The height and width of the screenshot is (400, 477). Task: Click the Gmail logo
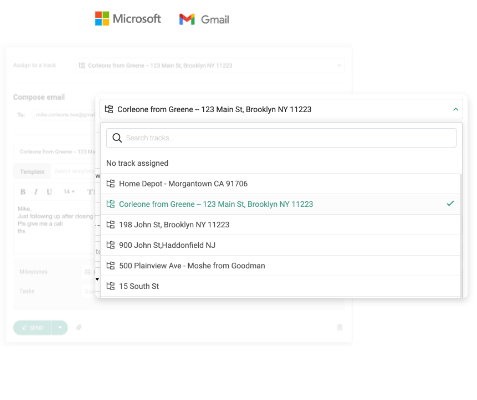pos(204,19)
